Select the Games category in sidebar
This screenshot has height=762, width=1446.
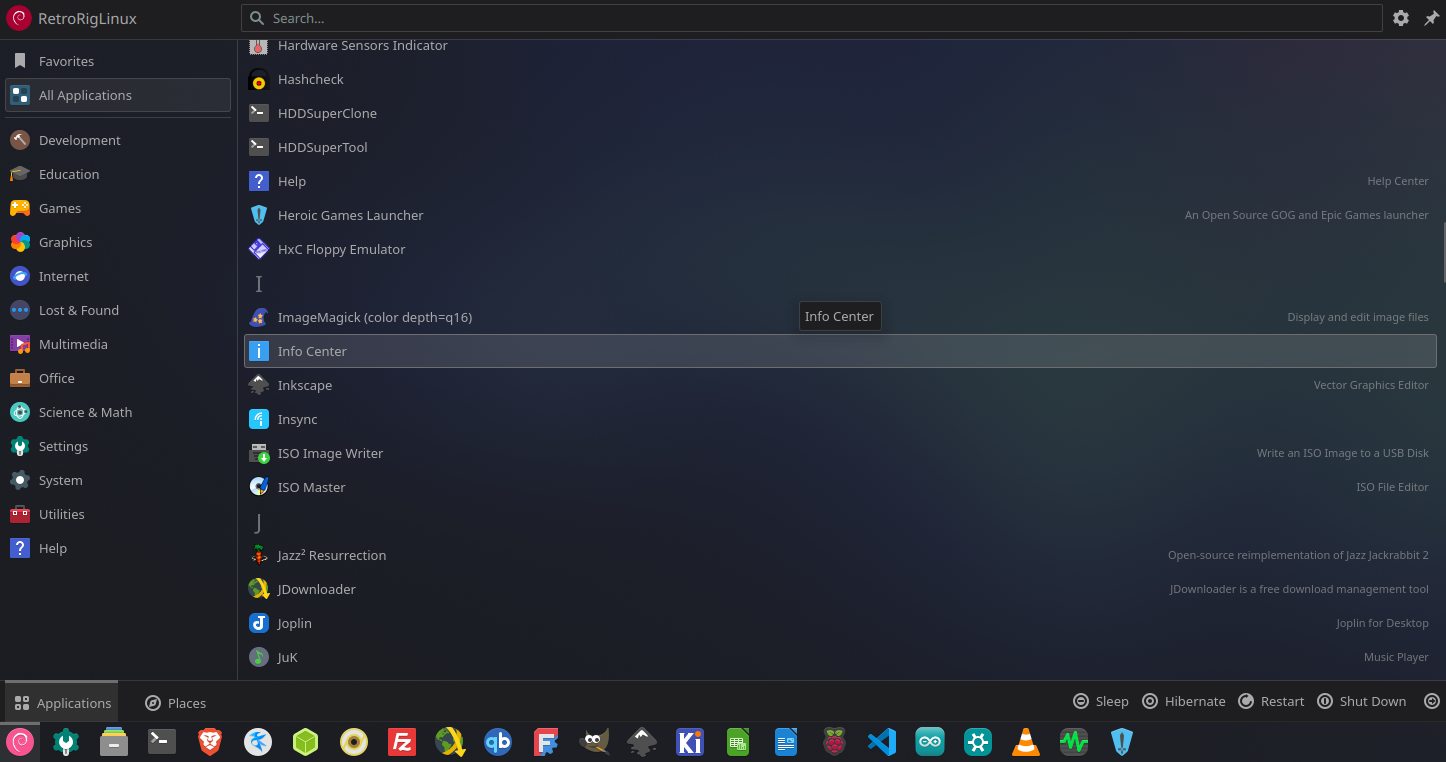click(60, 209)
